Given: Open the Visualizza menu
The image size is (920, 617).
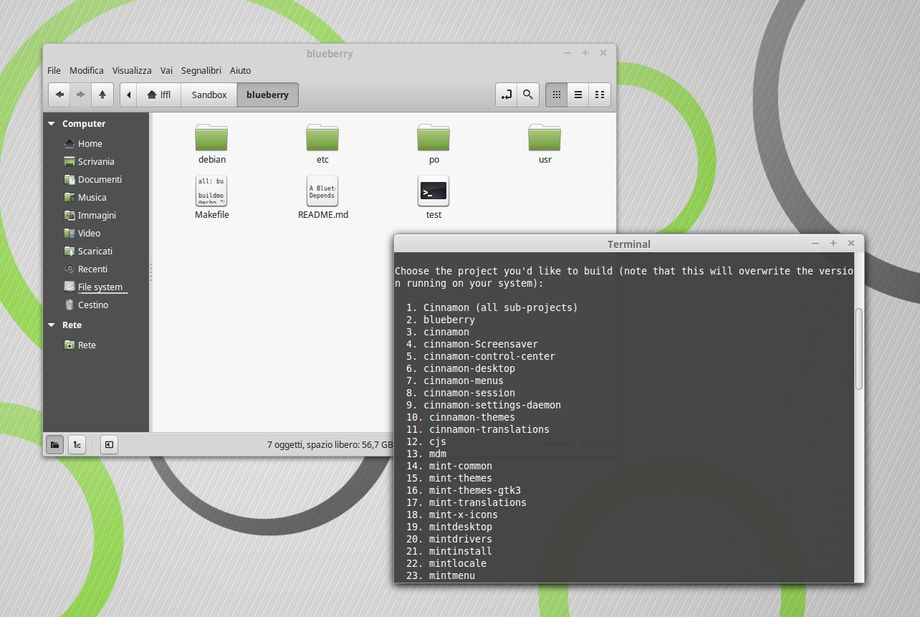Looking at the screenshot, I should pos(132,71).
